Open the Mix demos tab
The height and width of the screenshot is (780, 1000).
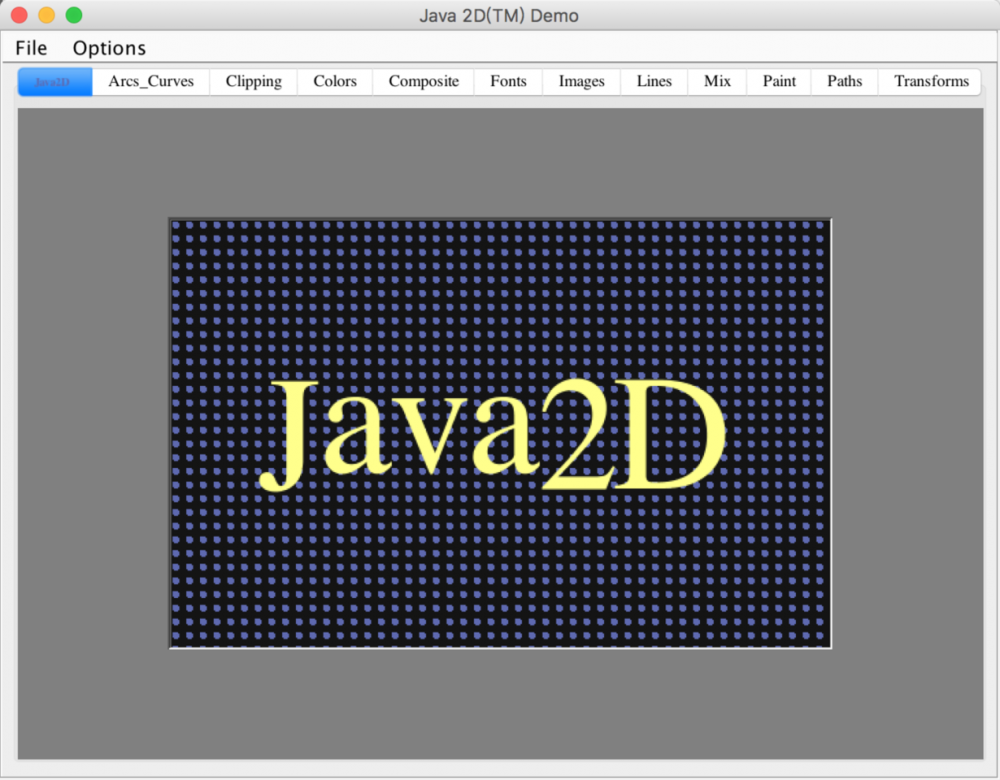point(717,81)
